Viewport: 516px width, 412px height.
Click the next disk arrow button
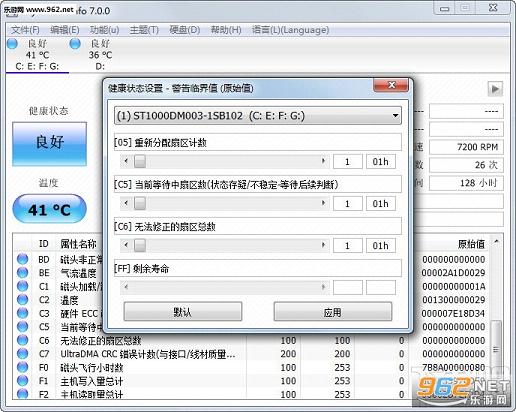(495, 89)
